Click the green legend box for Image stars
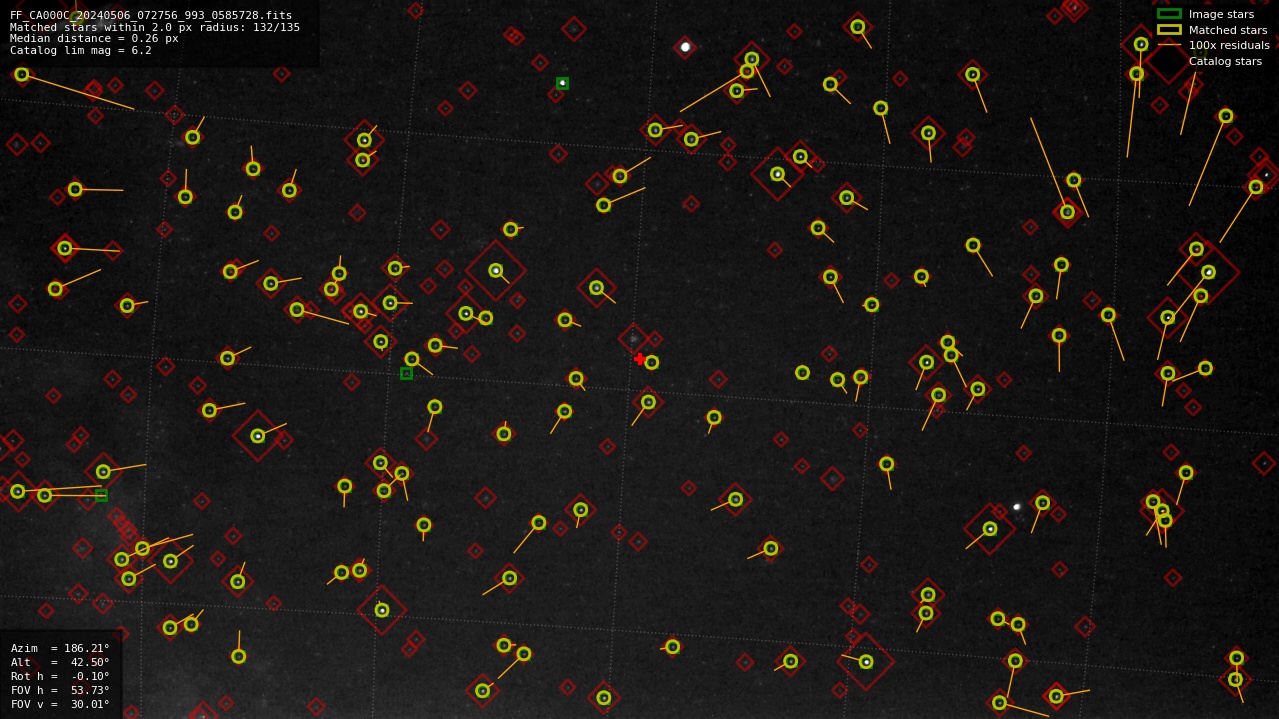Screen dimensions: 1279x719 [1169, 14]
